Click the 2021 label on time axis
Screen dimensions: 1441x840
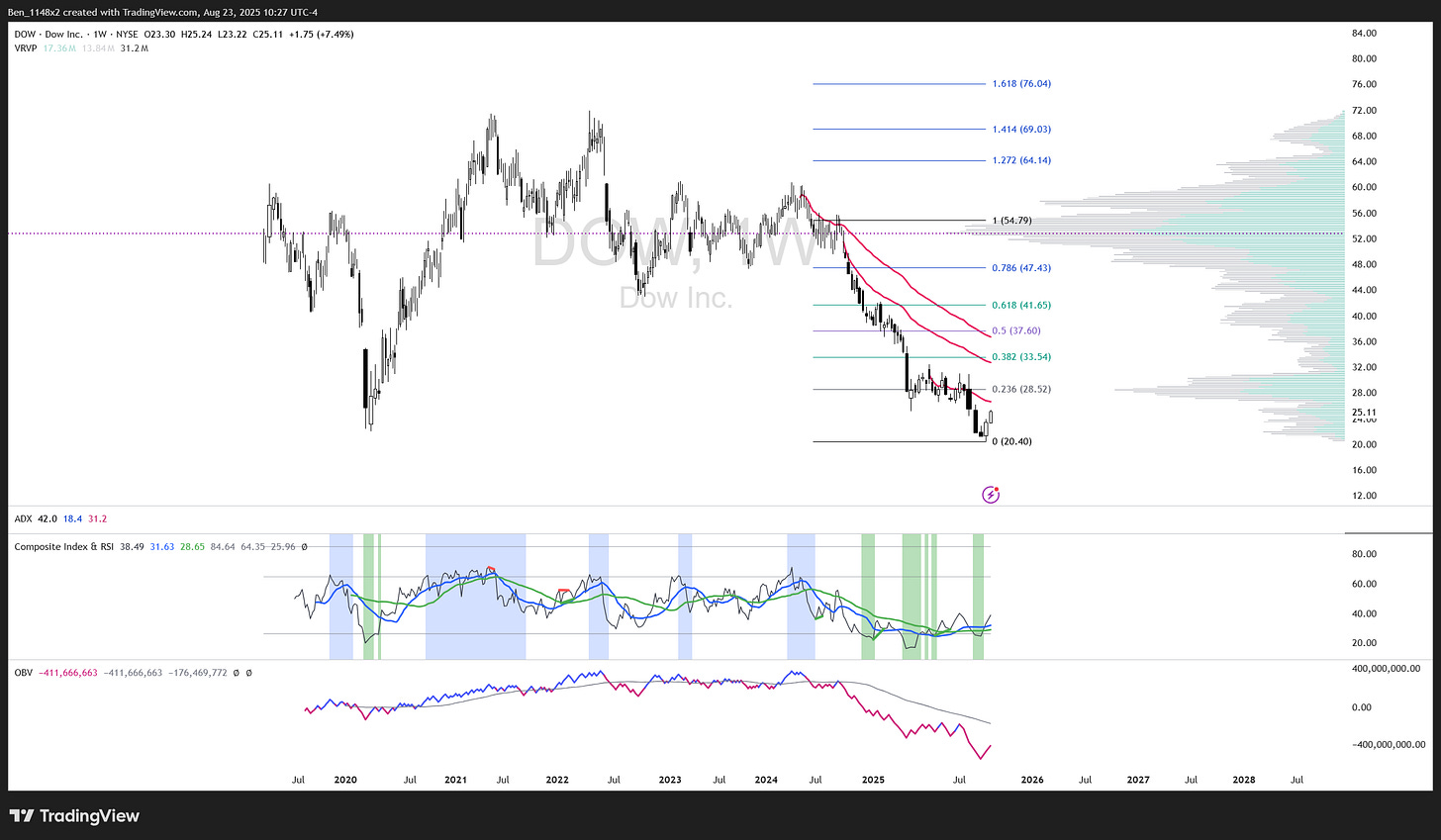[x=455, y=780]
